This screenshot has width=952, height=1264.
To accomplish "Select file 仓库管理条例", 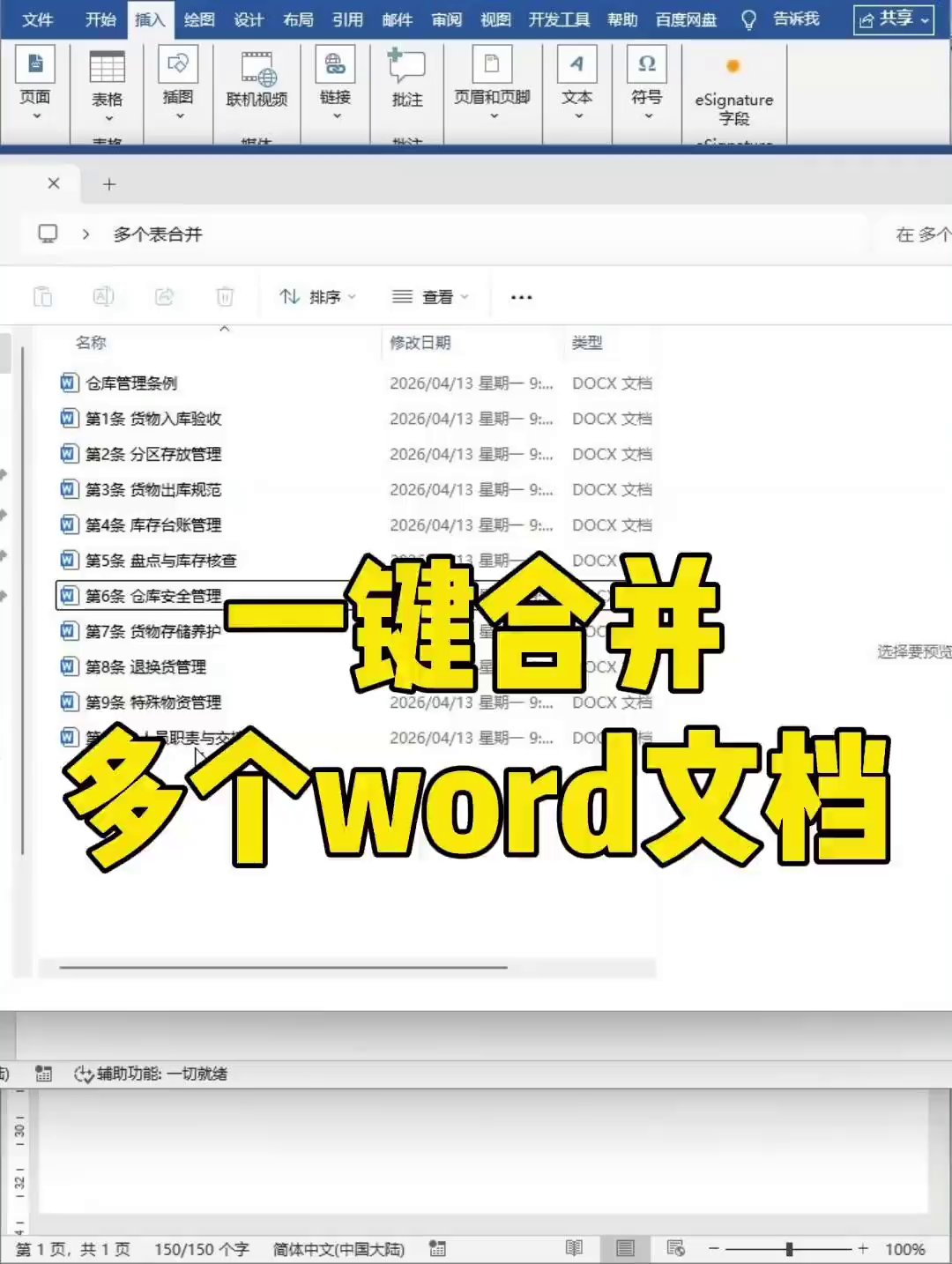I will coord(131,383).
